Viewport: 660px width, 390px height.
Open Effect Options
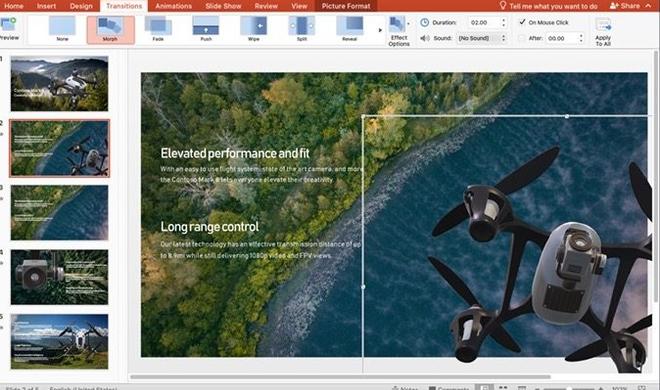point(399,32)
